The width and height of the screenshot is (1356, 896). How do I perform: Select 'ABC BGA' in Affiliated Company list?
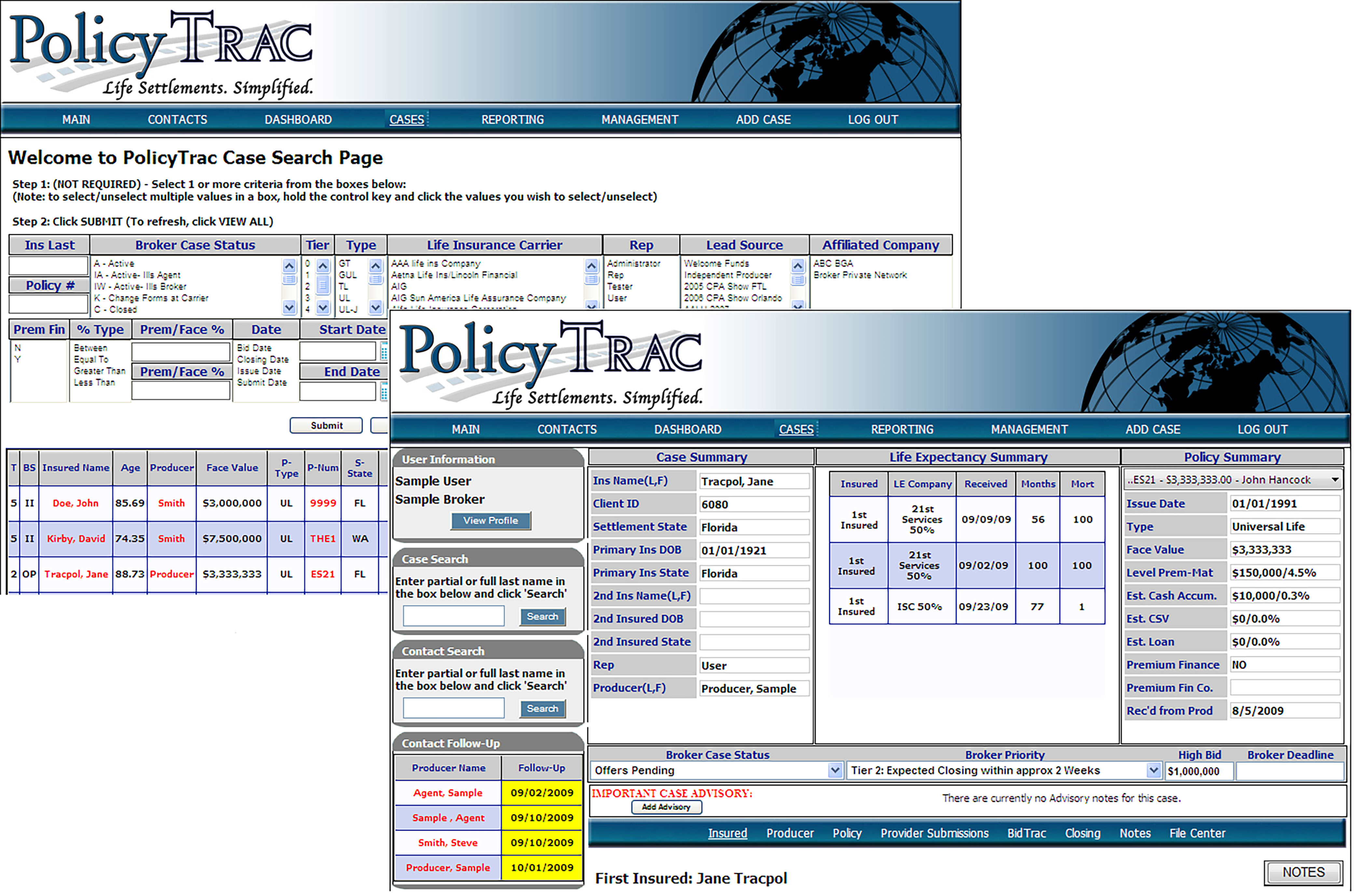point(832,264)
